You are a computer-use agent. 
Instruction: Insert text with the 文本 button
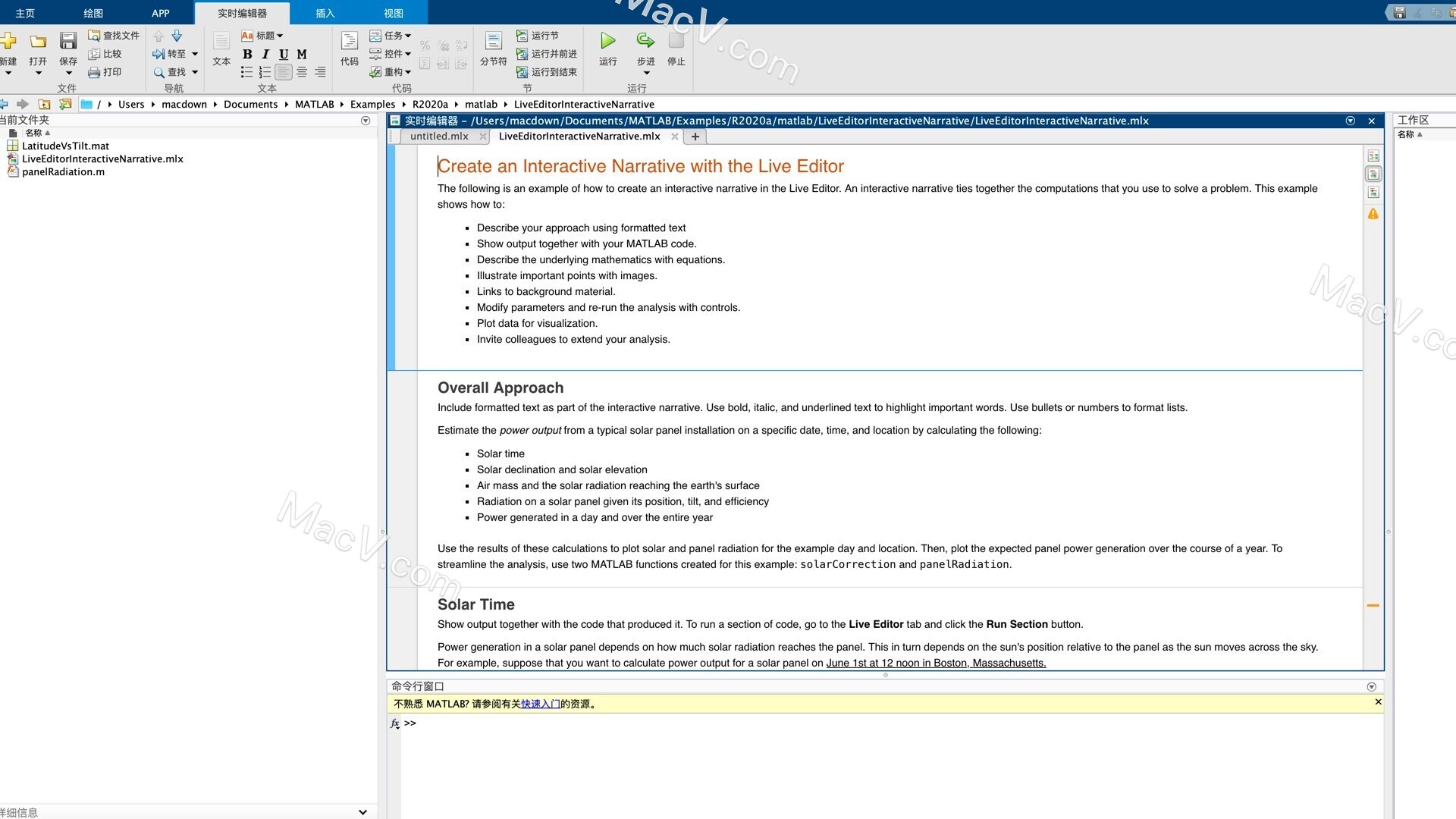(221, 49)
